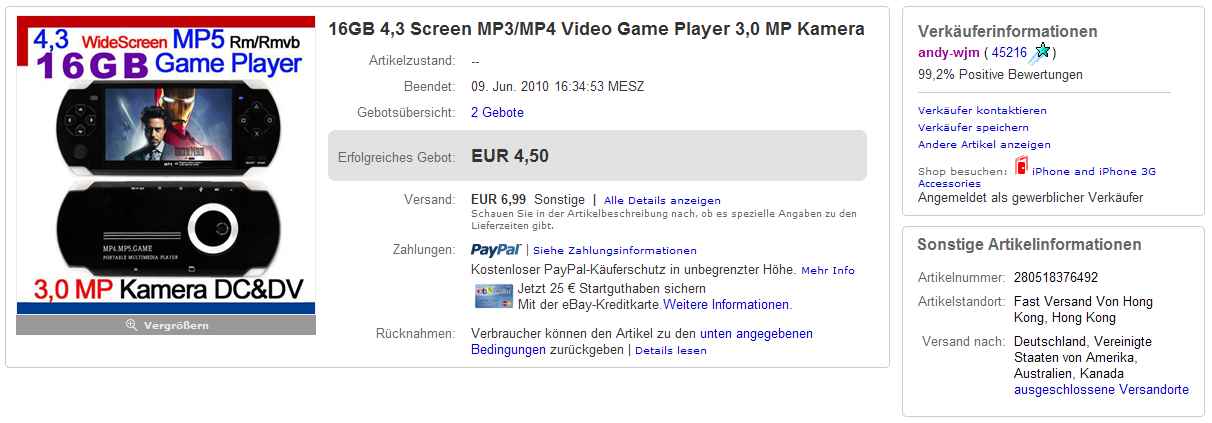This screenshot has height=423, width=1212.
Task: Click the PayPal logo
Action: coord(495,249)
